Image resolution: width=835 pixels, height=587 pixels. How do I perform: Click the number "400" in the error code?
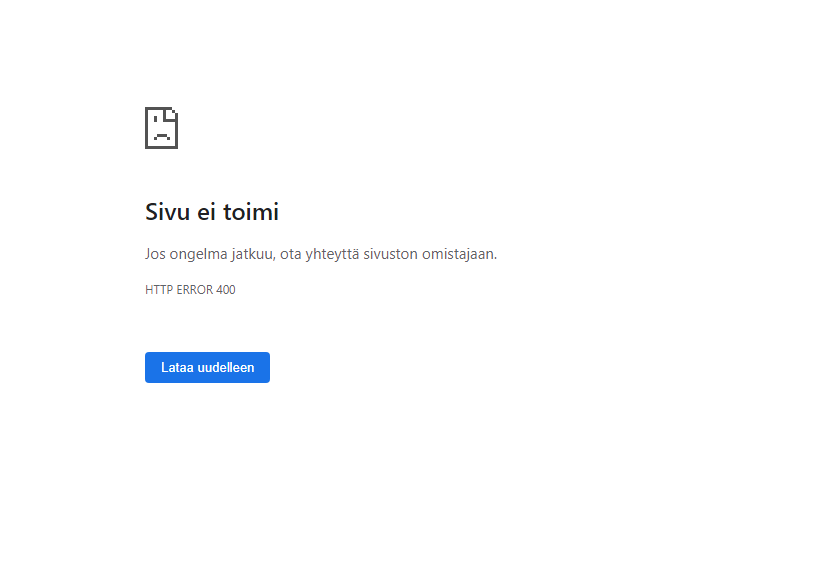tap(226, 290)
